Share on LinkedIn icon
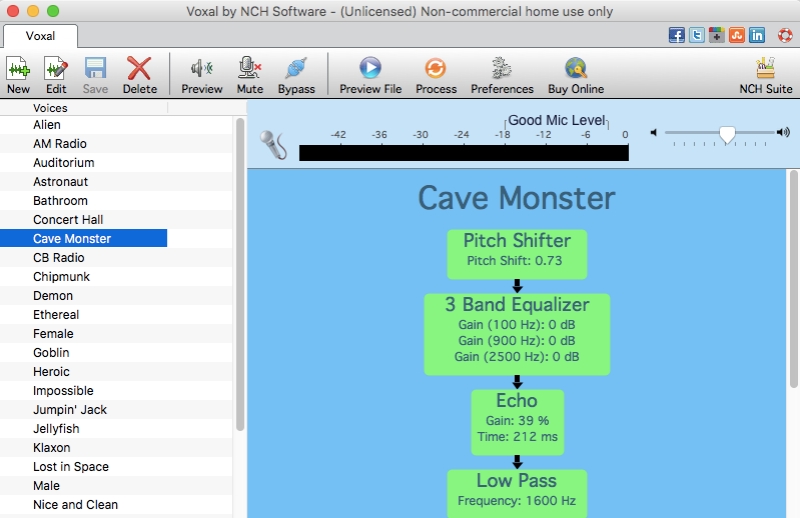 (757, 35)
